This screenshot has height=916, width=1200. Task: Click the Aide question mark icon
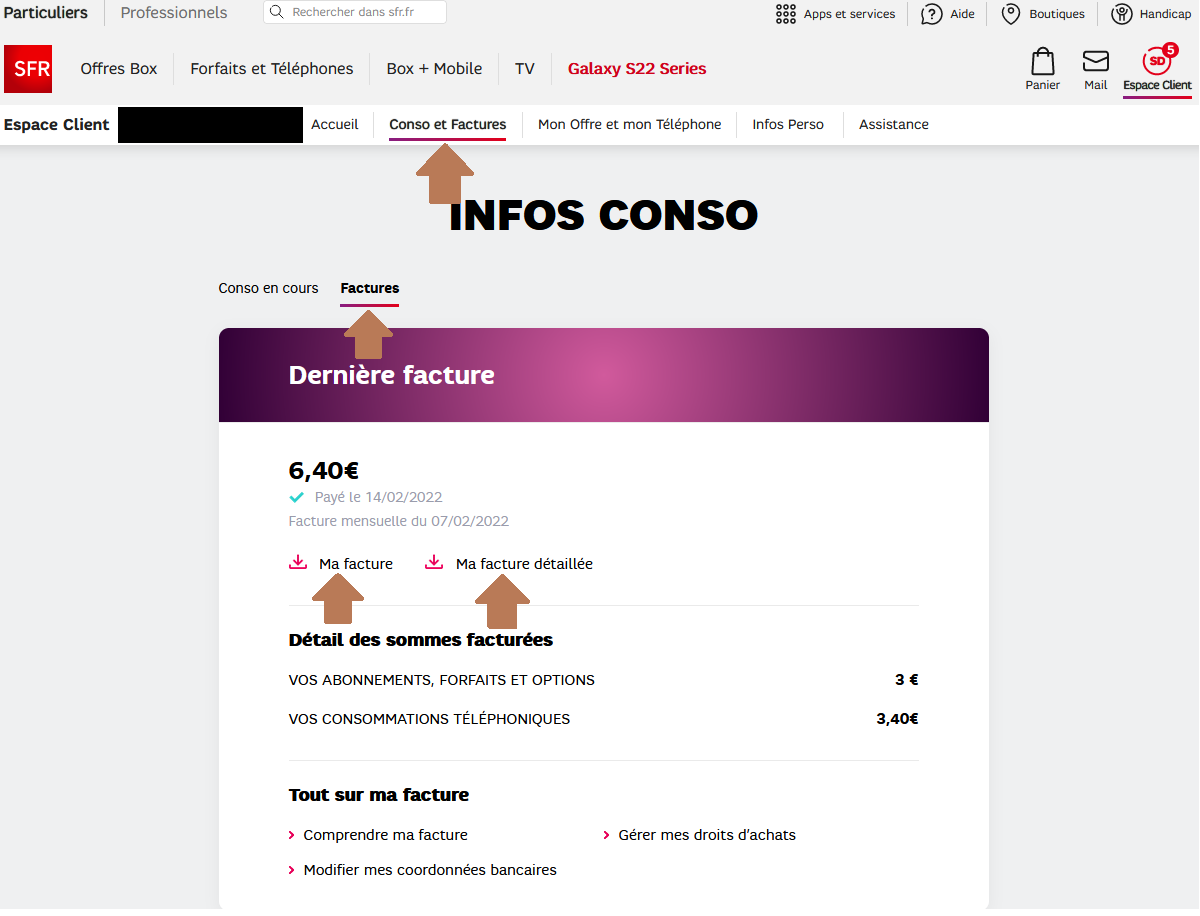pyautogui.click(x=932, y=14)
